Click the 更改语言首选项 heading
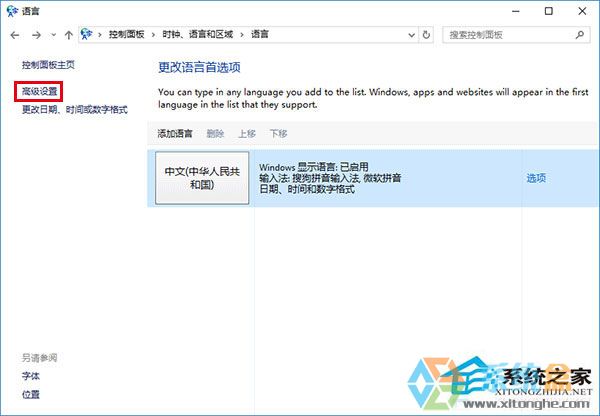Screen dimensions: 600x416 pos(199,67)
